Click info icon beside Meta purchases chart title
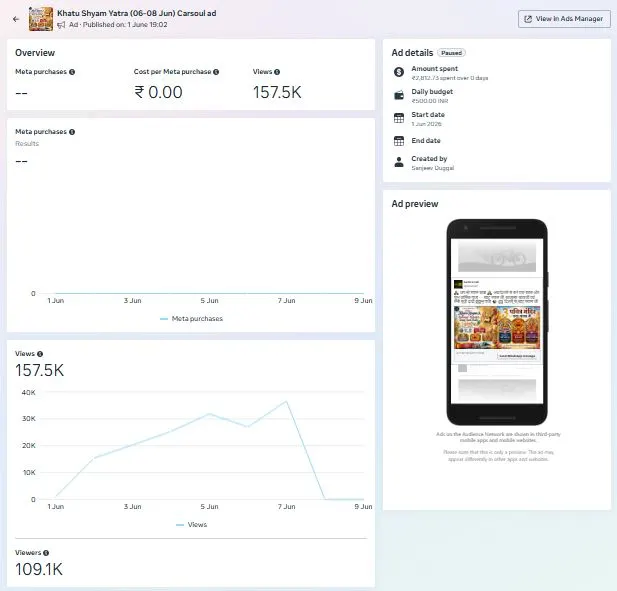Screen dimensions: 617x591 pyautogui.click(x=72, y=132)
